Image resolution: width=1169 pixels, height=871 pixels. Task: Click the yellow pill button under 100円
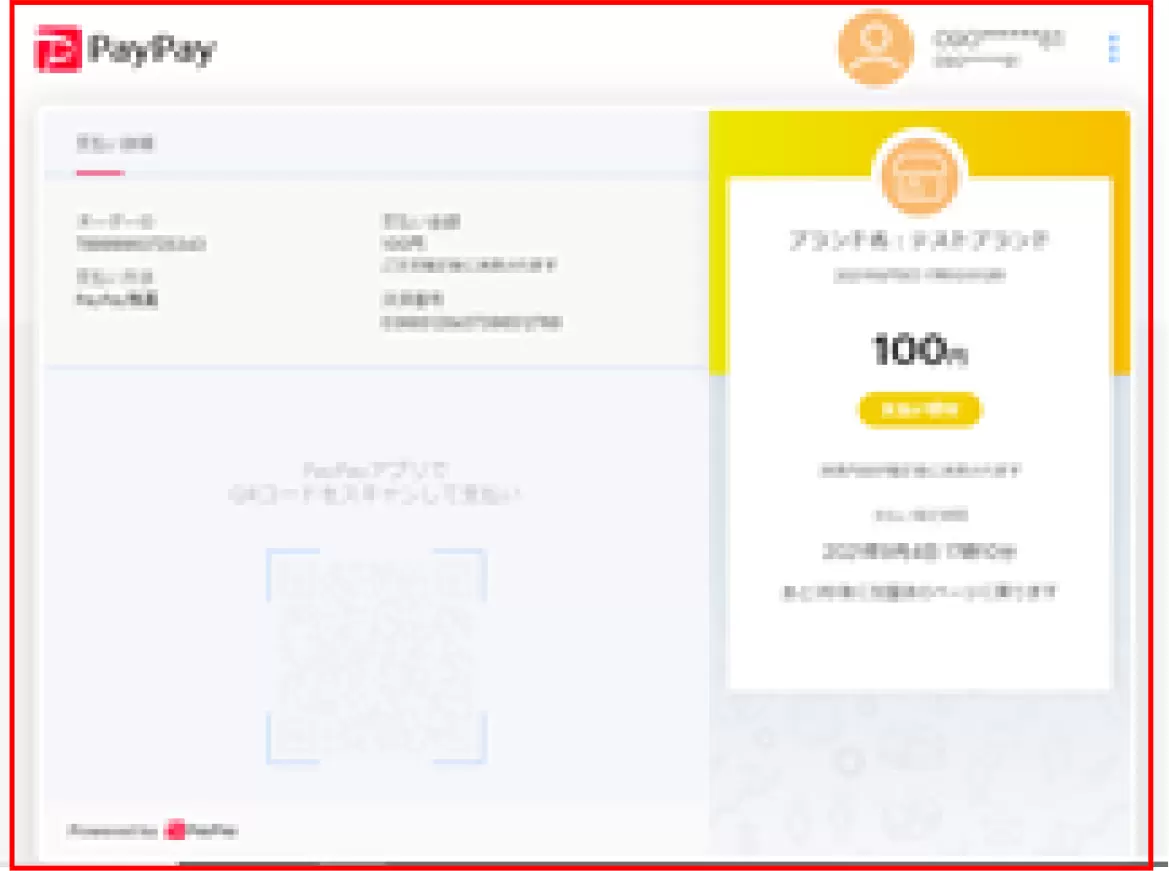click(920, 409)
